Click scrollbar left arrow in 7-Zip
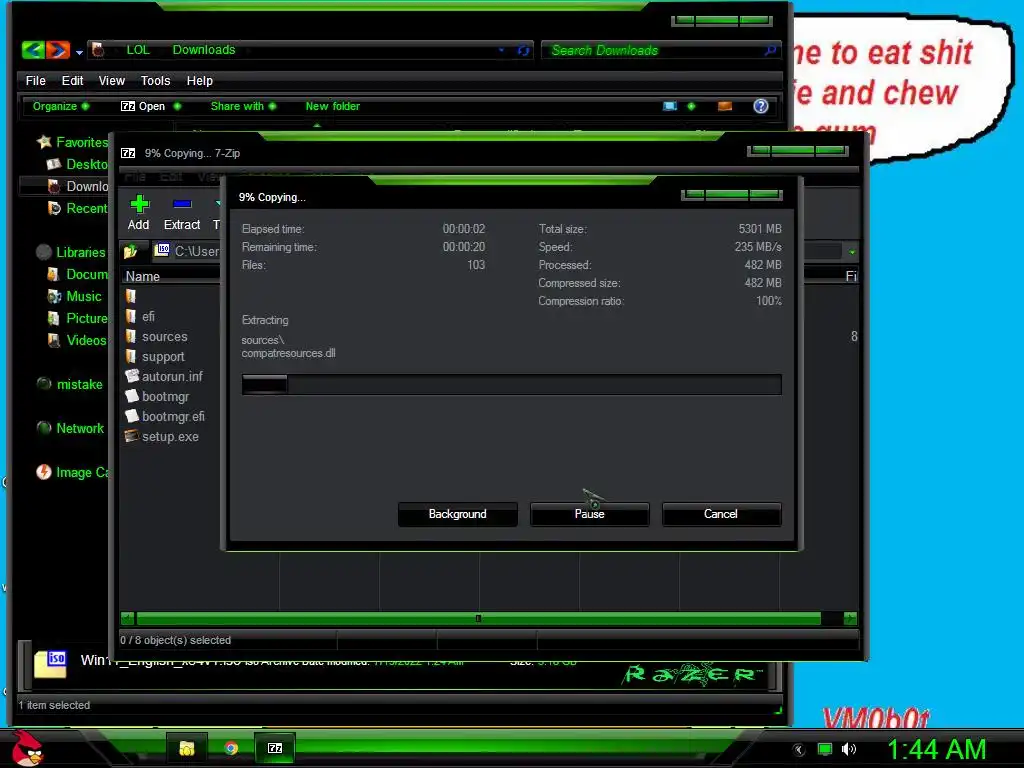The image size is (1024, 768). coord(128,618)
